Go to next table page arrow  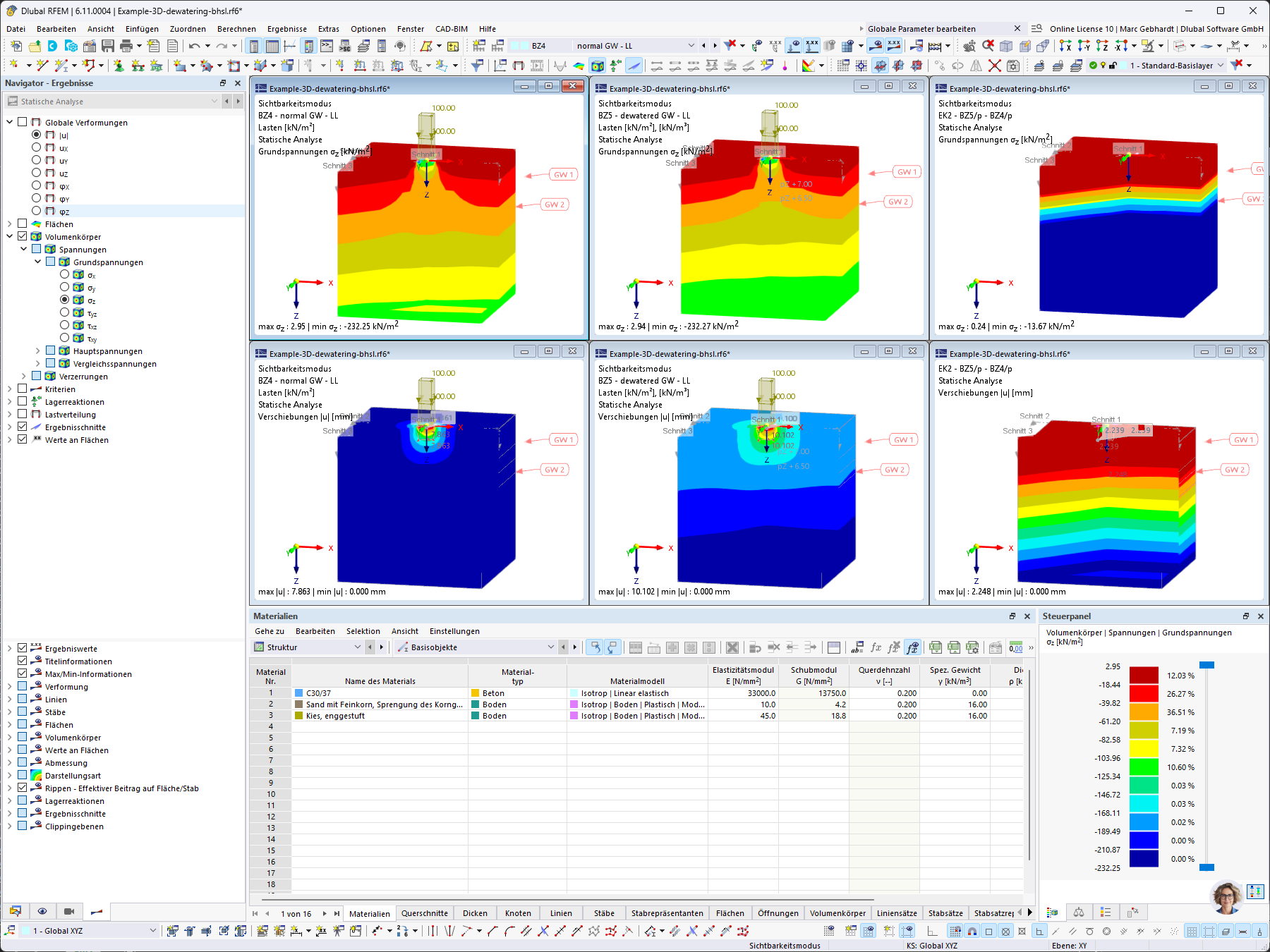click(x=325, y=913)
